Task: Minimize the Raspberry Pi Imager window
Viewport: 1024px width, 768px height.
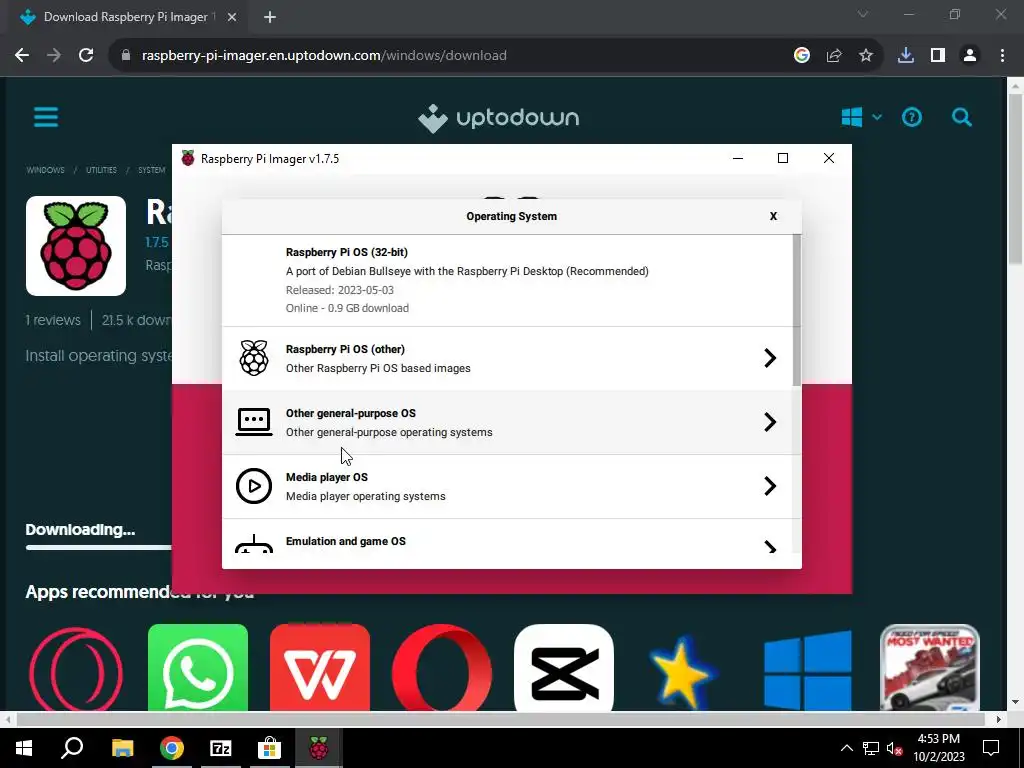Action: tap(738, 158)
